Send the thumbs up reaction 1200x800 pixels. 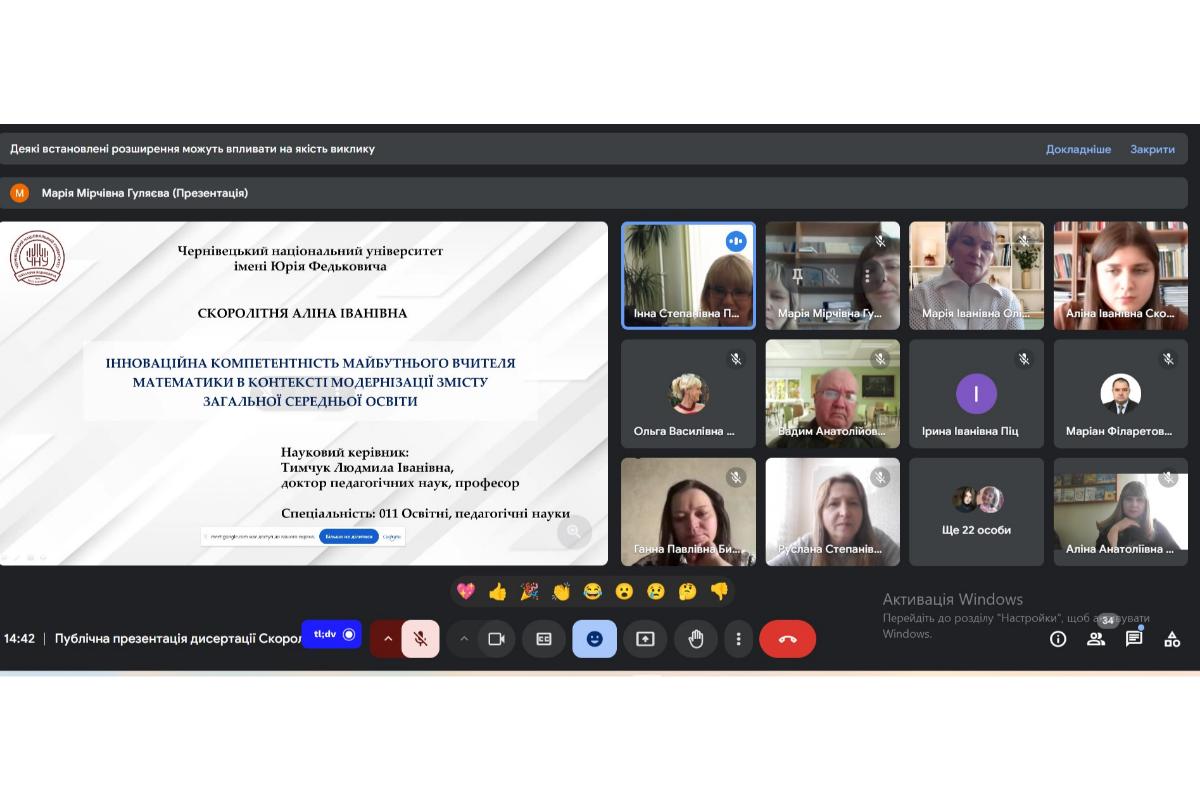pyautogui.click(x=498, y=591)
